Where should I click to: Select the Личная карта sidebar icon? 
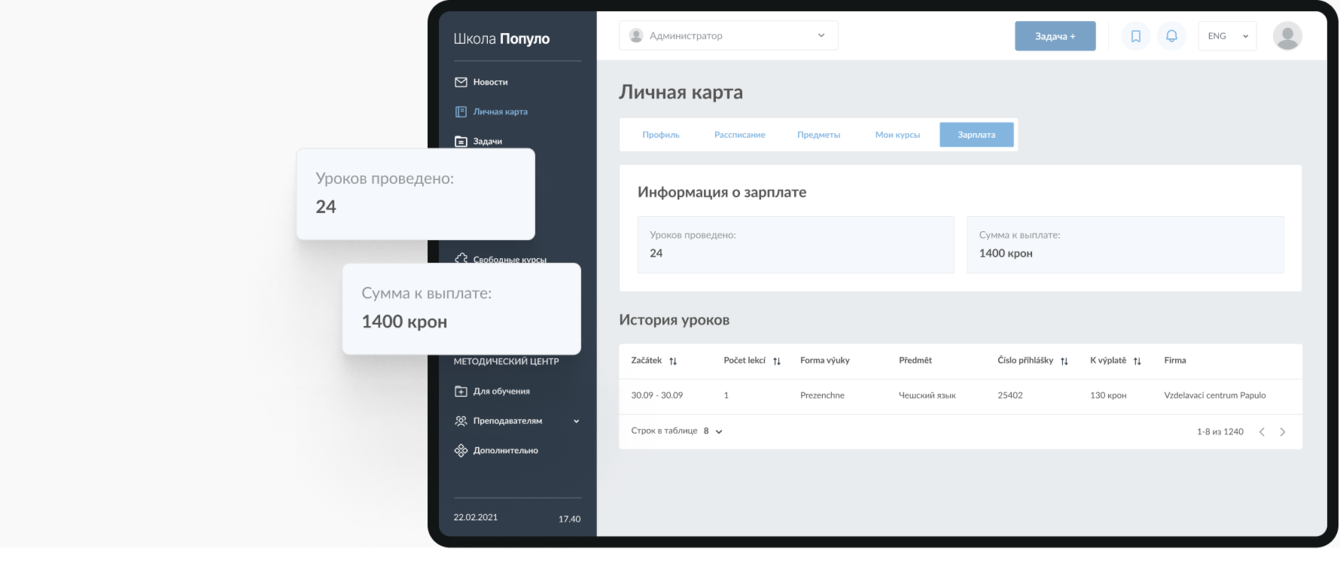tap(461, 112)
